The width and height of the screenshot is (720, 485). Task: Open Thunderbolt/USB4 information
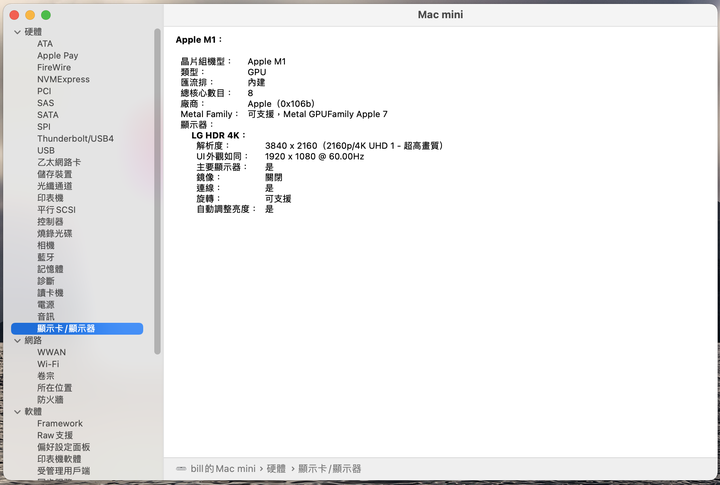point(75,139)
